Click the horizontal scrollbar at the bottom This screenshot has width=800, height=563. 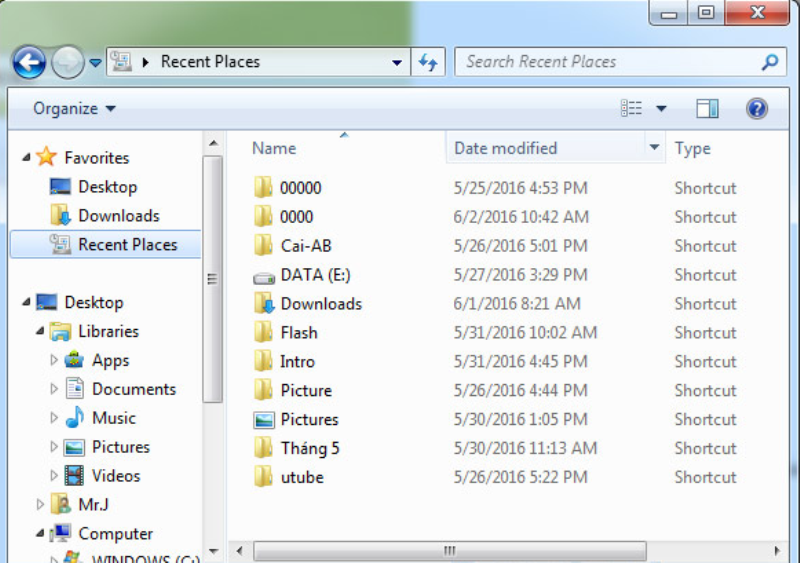pos(450,550)
